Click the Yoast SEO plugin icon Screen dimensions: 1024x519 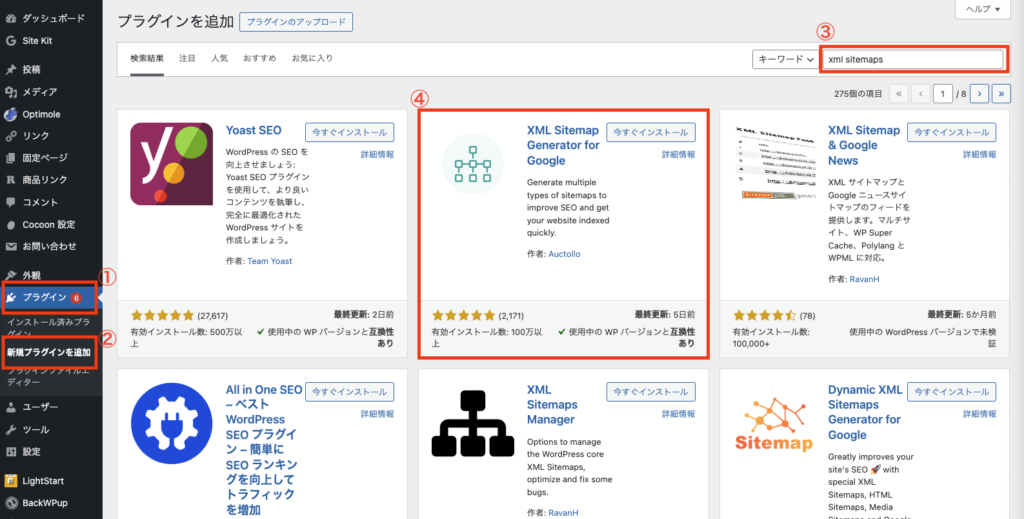171,164
